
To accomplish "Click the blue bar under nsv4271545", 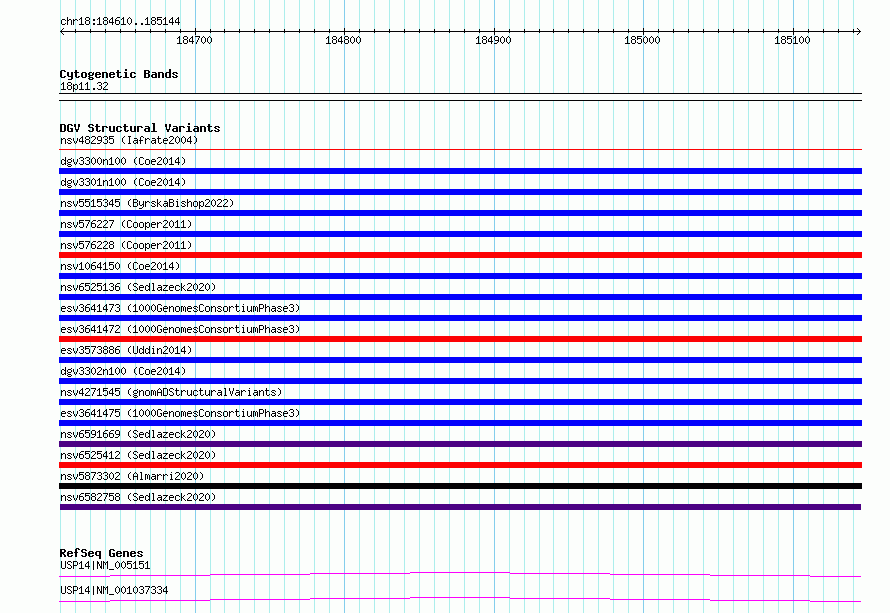I will pos(460,402).
